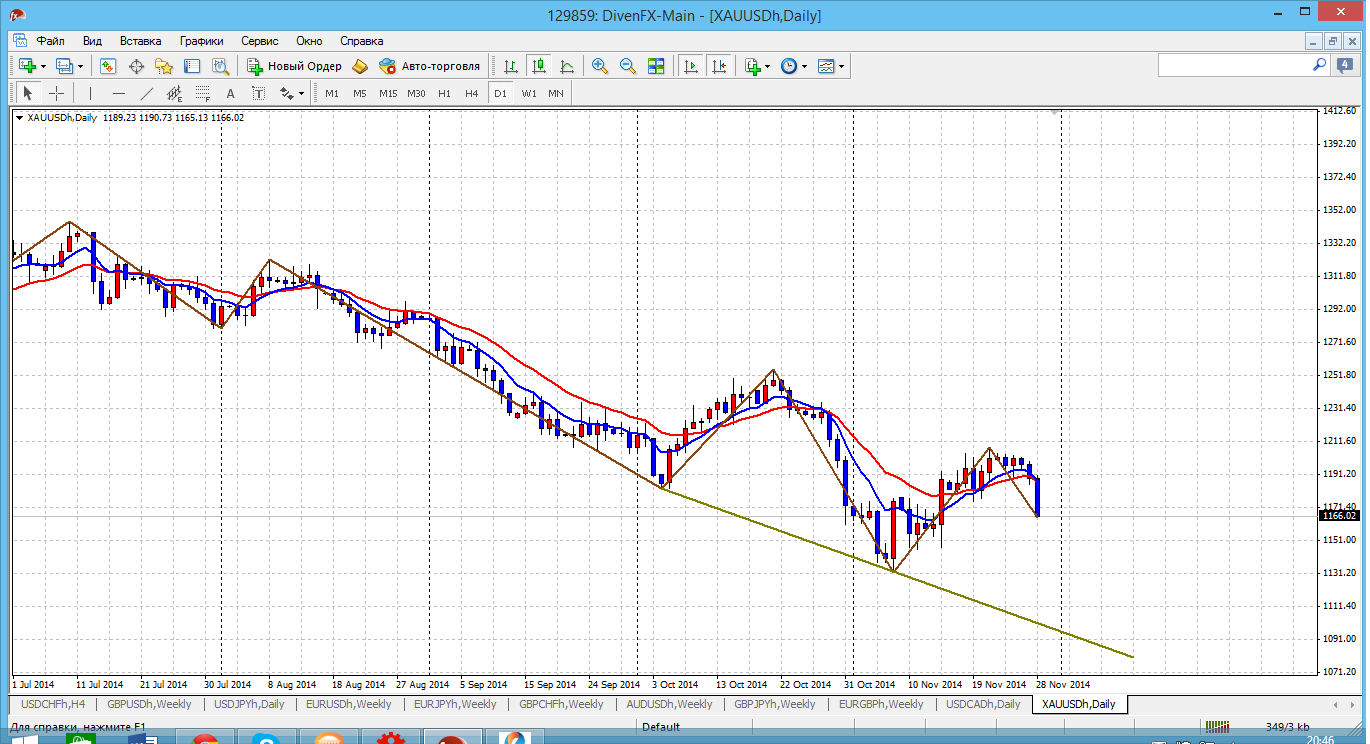Toggle chart shift from right edge
The height and width of the screenshot is (744, 1370).
pyautogui.click(x=718, y=66)
